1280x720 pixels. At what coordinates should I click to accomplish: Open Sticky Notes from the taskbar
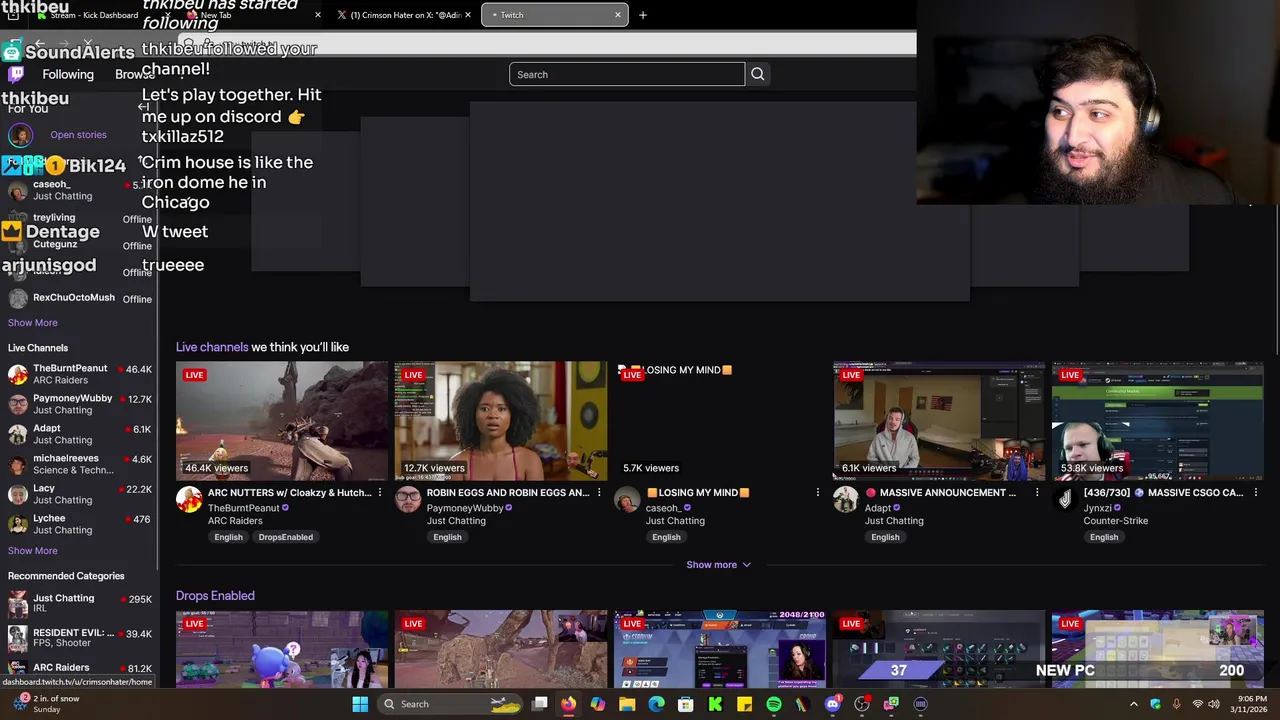[x=744, y=704]
